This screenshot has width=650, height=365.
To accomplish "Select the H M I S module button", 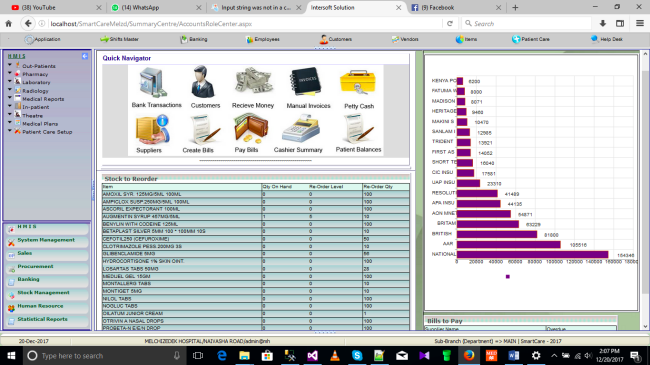I will pos(47,228).
